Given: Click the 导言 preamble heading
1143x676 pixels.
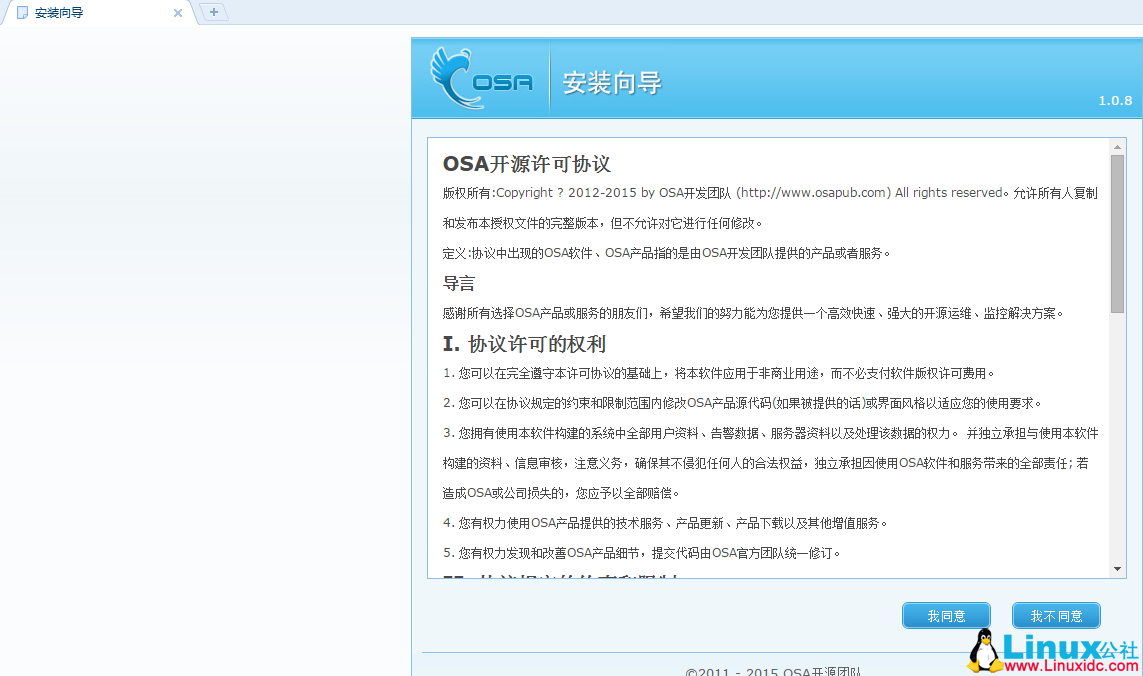Looking at the screenshot, I should (457, 283).
